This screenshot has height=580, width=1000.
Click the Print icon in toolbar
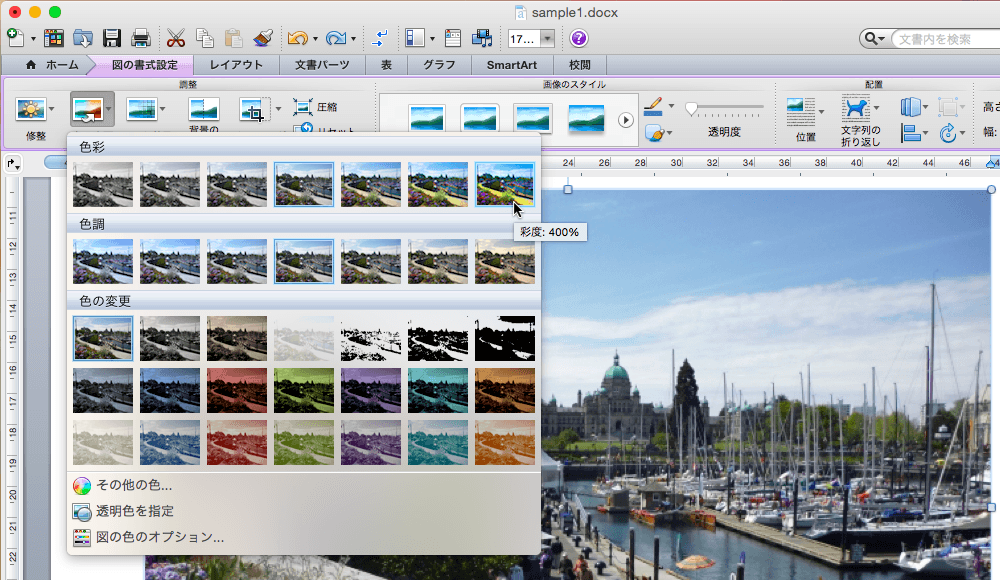141,39
